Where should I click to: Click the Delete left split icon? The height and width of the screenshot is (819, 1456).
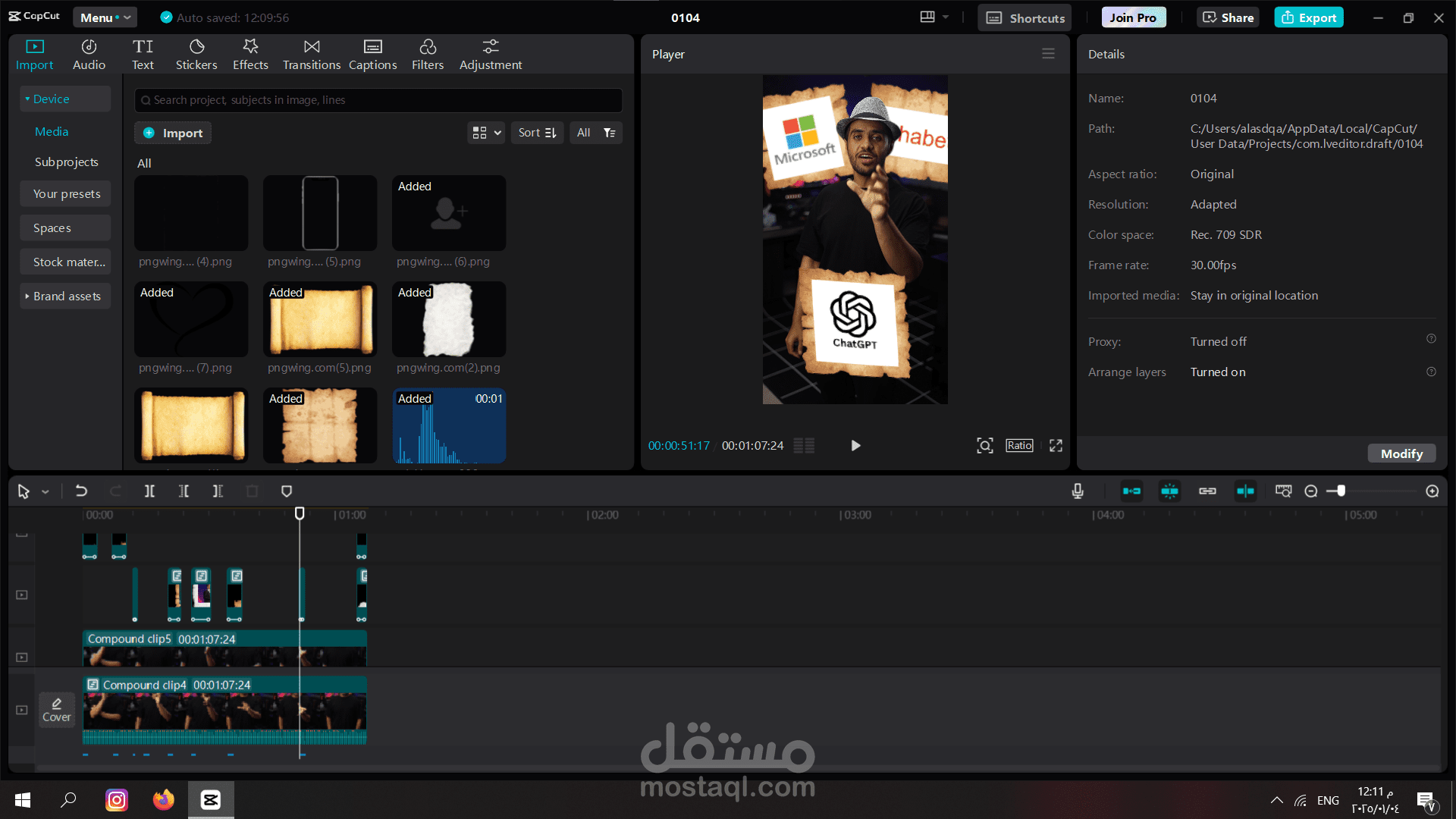[x=184, y=491]
